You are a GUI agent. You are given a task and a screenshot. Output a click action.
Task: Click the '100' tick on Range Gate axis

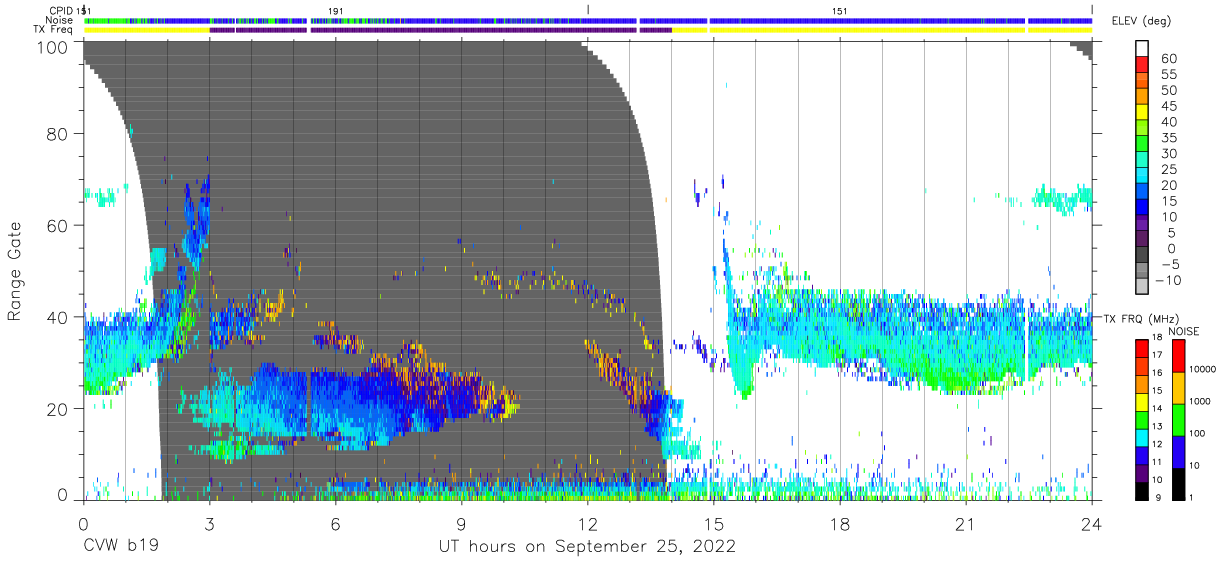(x=53, y=46)
